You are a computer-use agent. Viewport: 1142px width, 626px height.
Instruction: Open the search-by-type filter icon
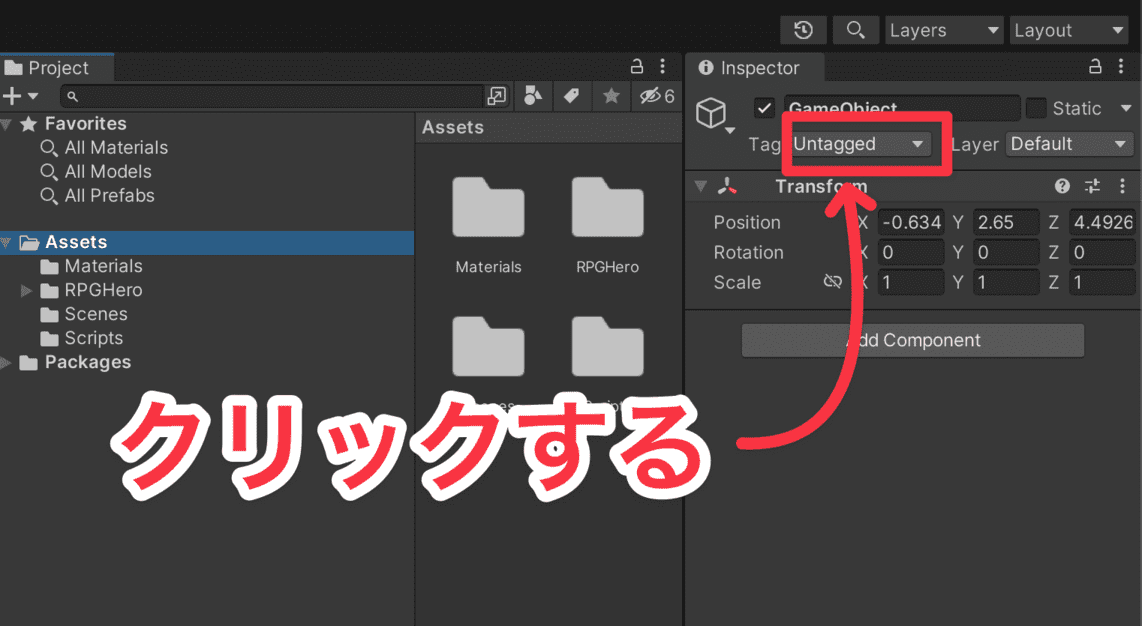click(532, 95)
